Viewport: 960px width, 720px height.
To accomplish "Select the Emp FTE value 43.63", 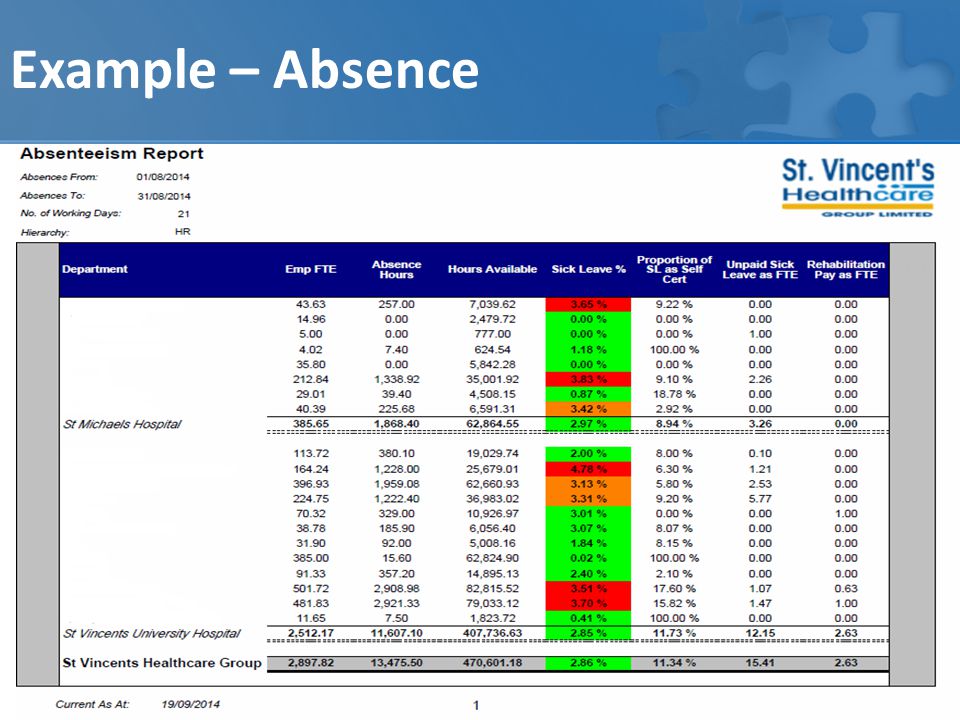I will [310, 304].
